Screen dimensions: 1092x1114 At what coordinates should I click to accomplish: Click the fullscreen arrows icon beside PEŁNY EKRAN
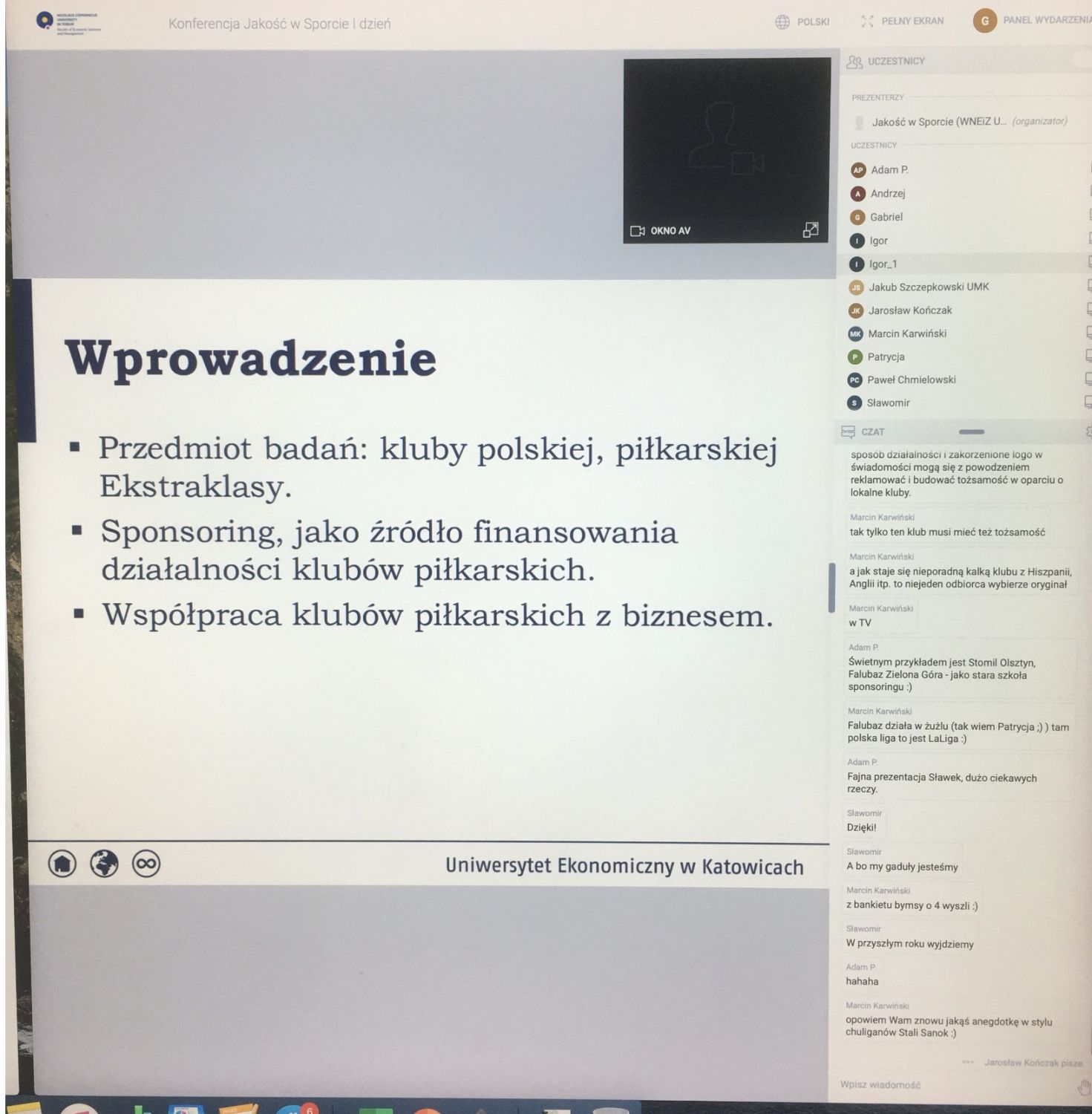(x=867, y=21)
